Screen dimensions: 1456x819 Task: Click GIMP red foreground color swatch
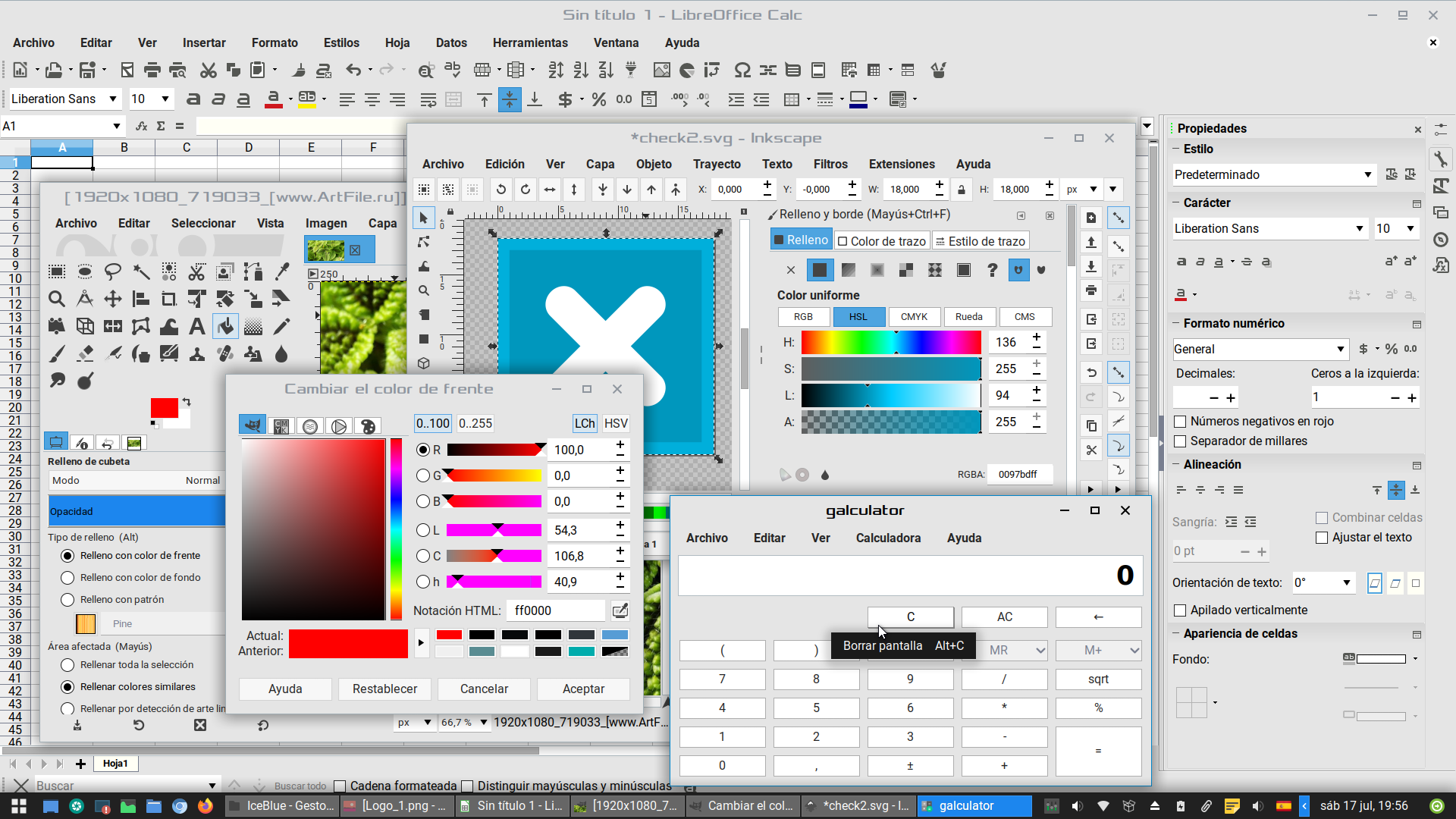(x=164, y=408)
